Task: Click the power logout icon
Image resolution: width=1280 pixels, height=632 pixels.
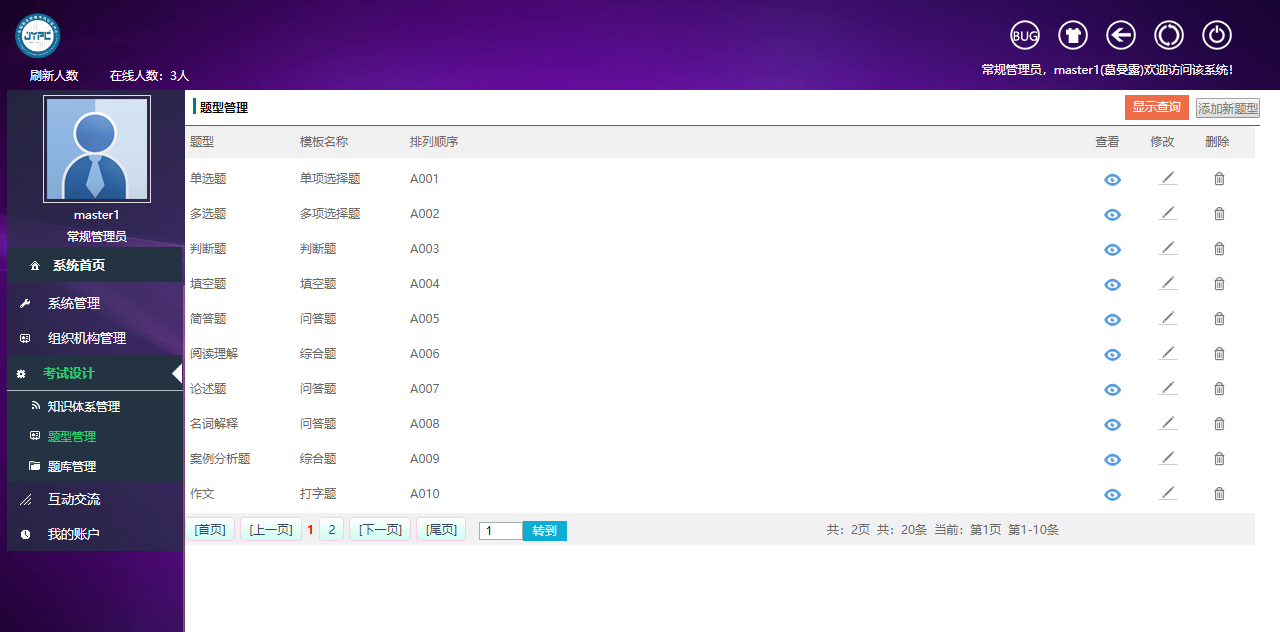Action: point(1217,36)
